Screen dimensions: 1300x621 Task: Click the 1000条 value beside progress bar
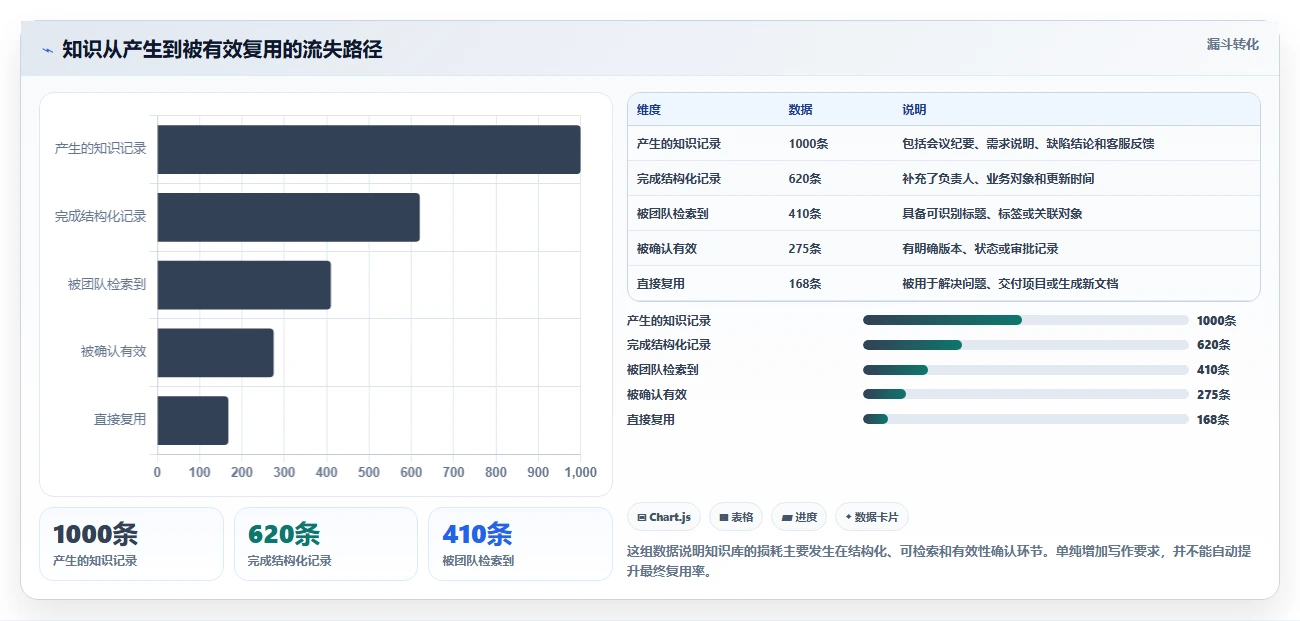1216,321
